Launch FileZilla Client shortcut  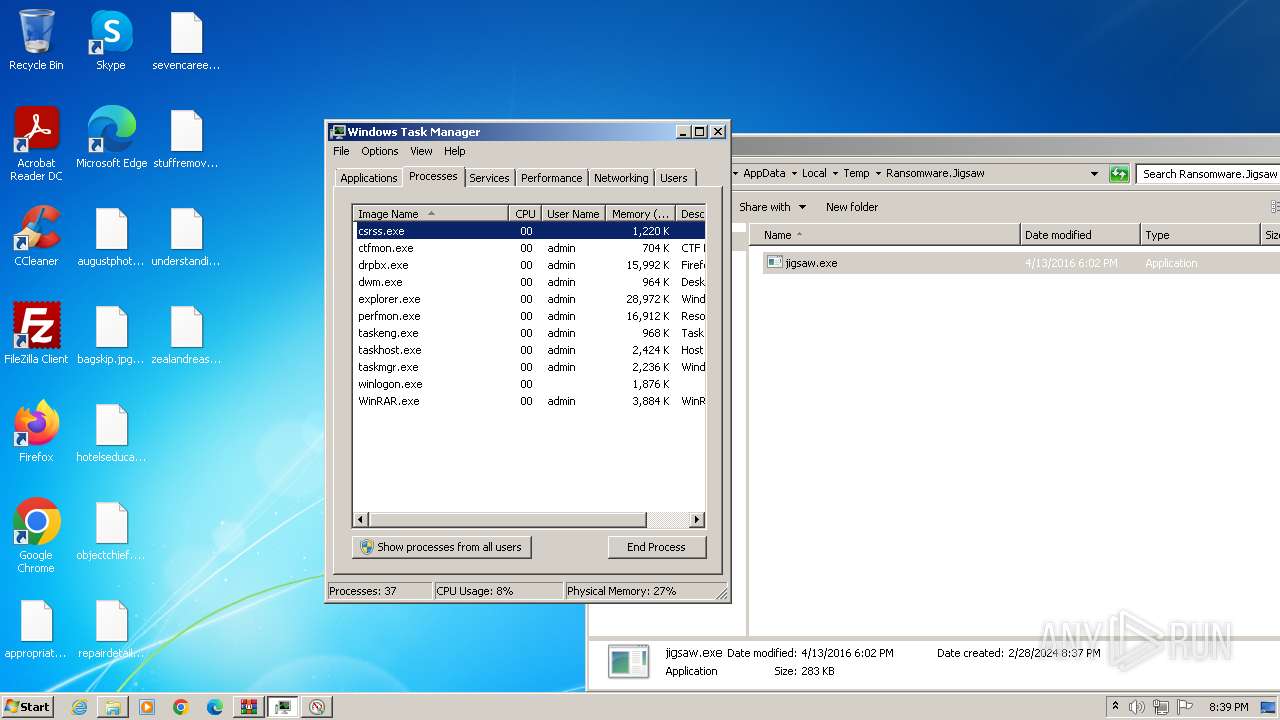click(36, 333)
